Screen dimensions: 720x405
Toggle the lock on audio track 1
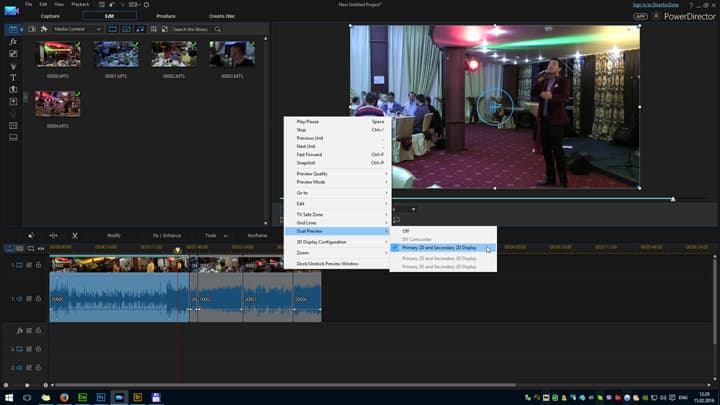pos(38,299)
